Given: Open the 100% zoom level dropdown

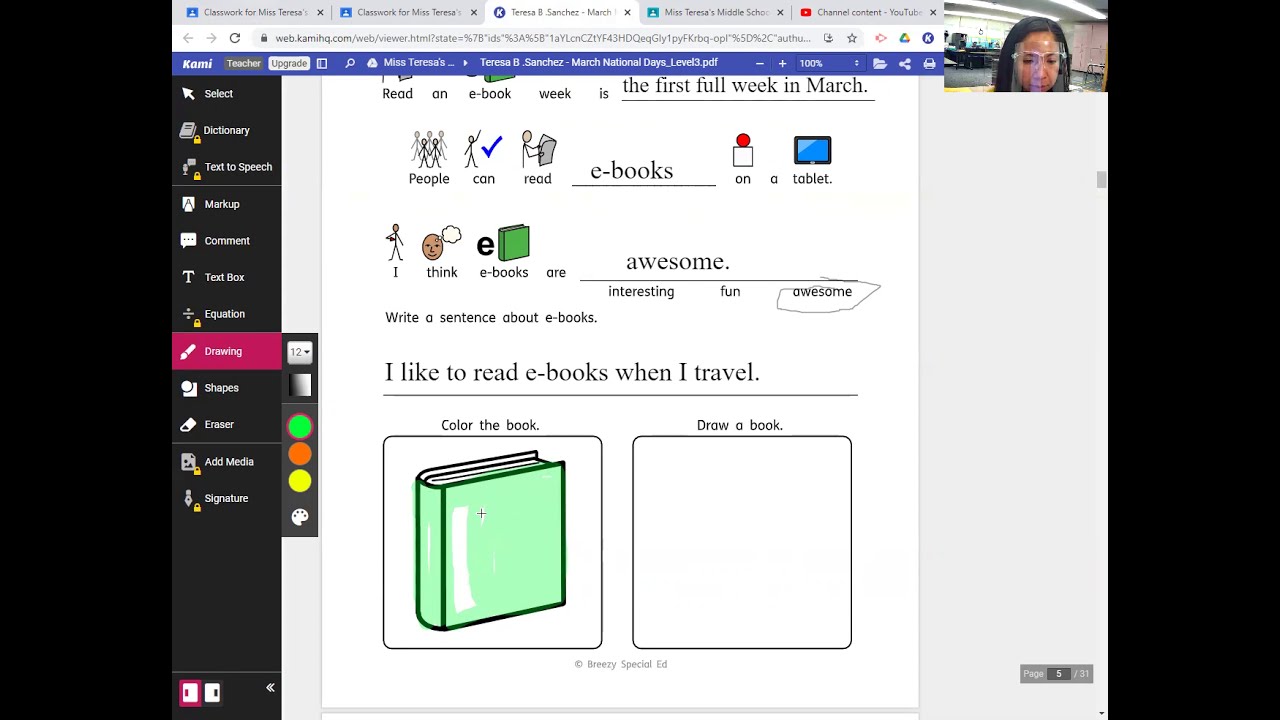Looking at the screenshot, I should click(x=829, y=63).
